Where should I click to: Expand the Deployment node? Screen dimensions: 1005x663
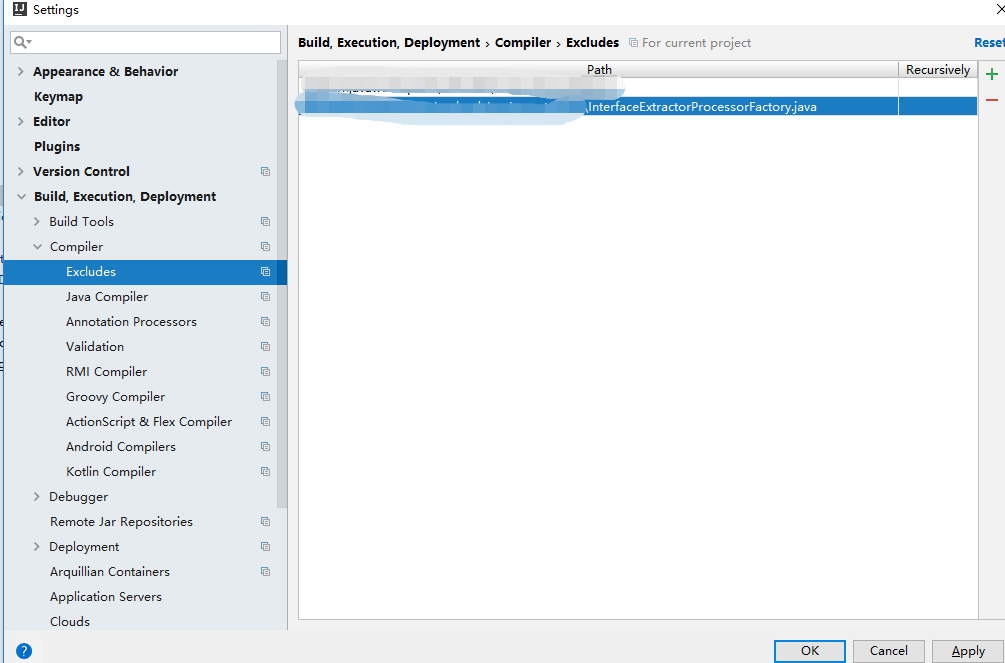tap(37, 546)
